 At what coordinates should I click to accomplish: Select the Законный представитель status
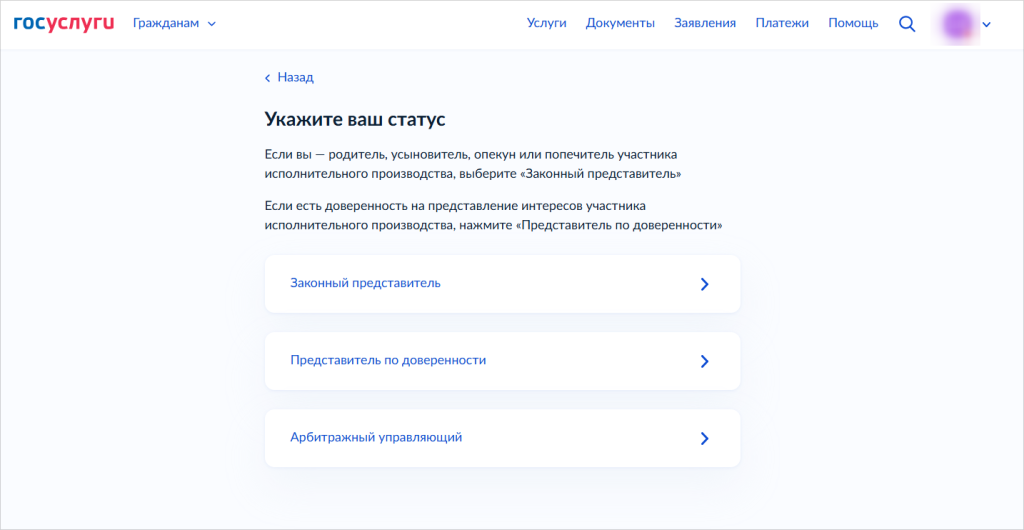pyautogui.click(x=365, y=283)
